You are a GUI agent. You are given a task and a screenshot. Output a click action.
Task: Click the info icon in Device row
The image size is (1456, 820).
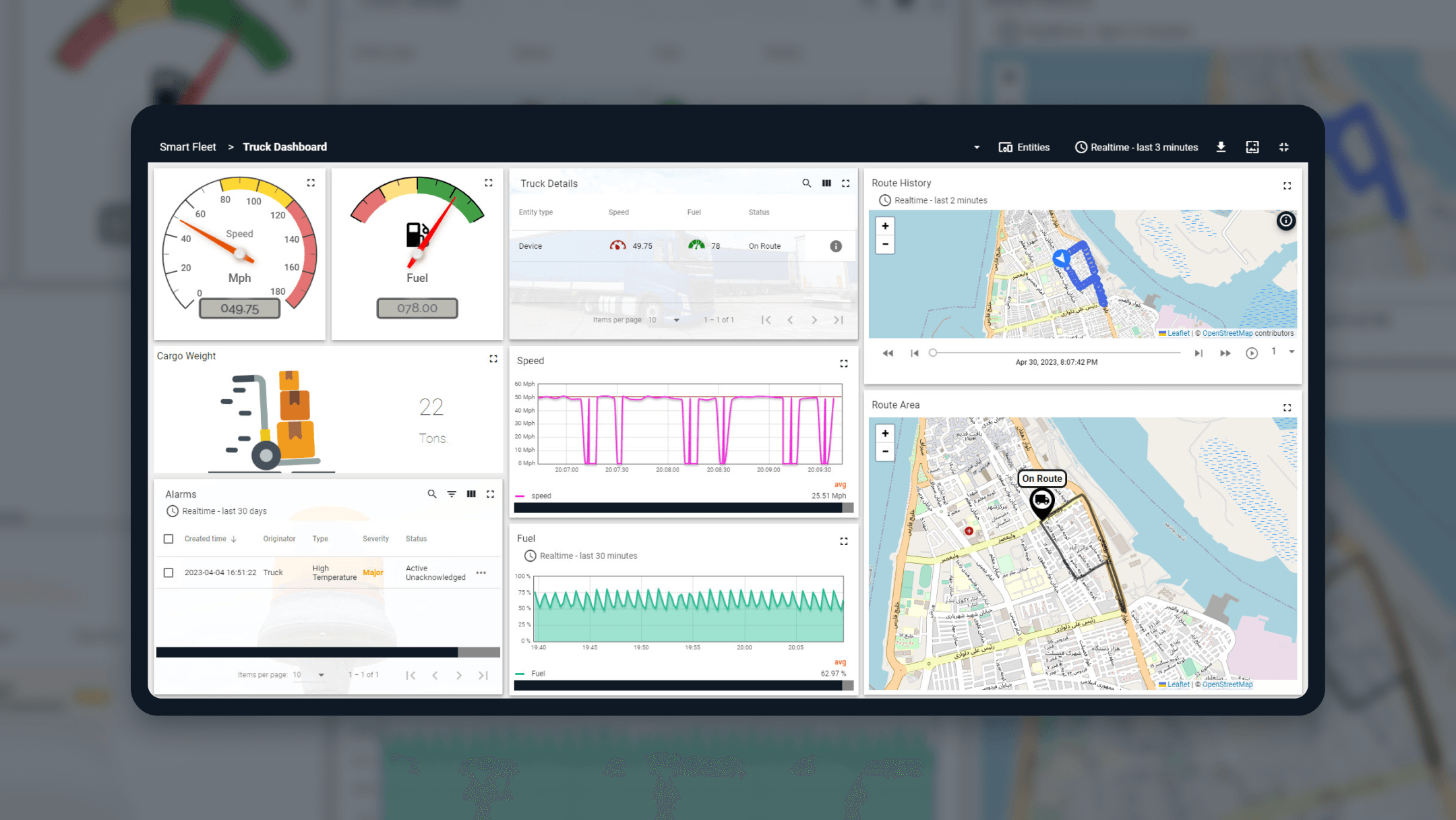[x=836, y=246]
